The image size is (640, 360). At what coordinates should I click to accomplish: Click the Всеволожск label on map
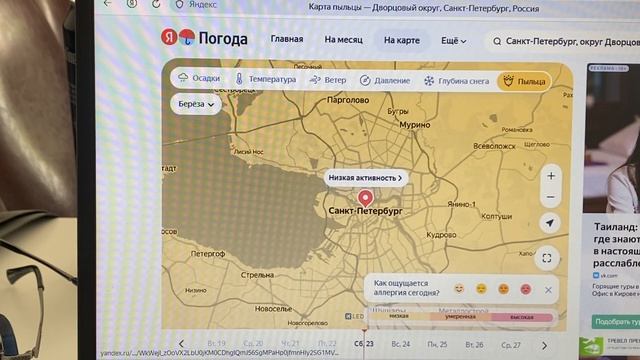[494, 146]
